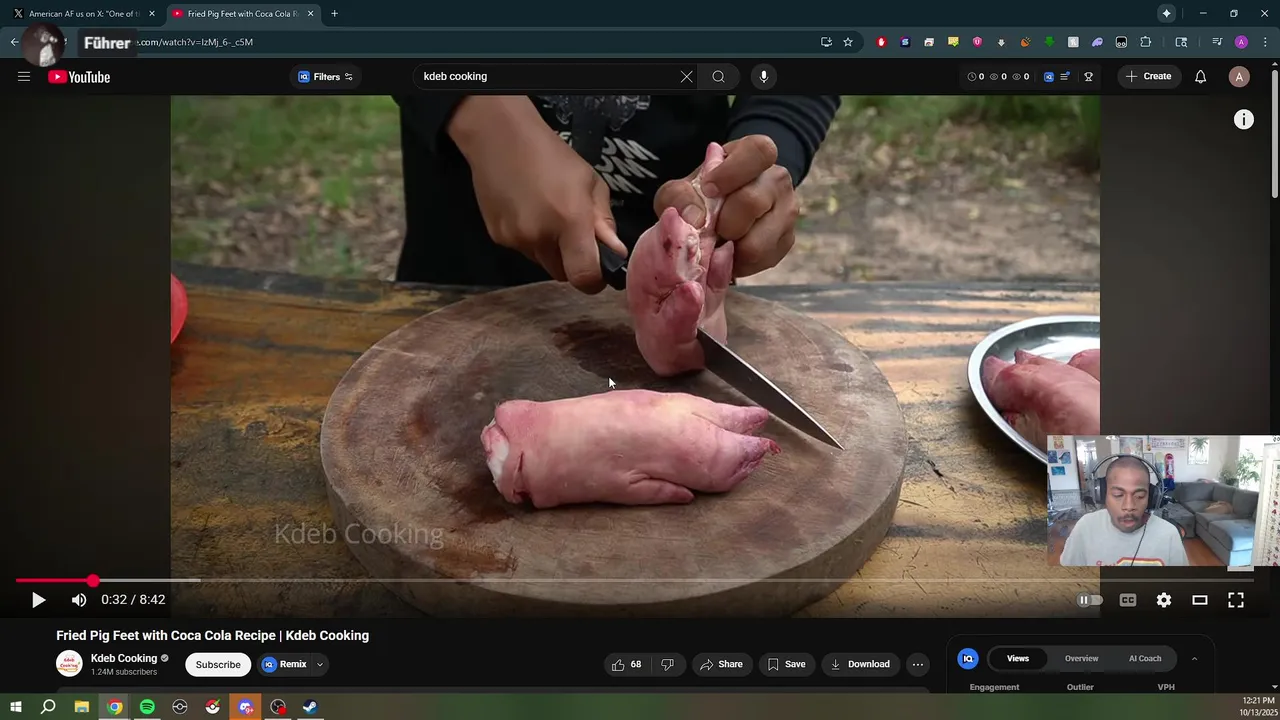Open the vidIQ trophy icon in header
1280x720 pixels.
[1088, 77]
